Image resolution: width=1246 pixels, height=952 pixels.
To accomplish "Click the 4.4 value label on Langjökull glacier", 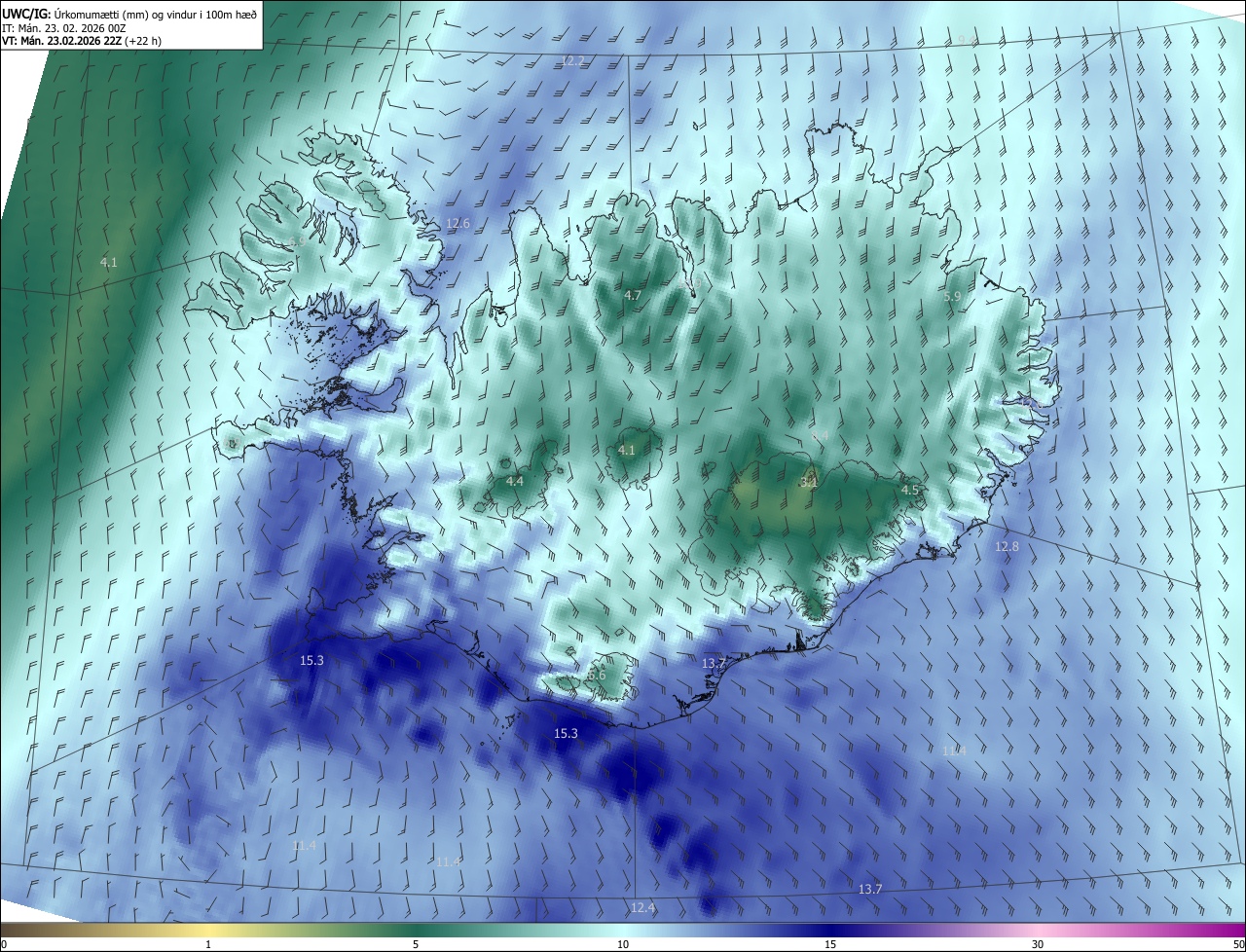I will coord(515,482).
